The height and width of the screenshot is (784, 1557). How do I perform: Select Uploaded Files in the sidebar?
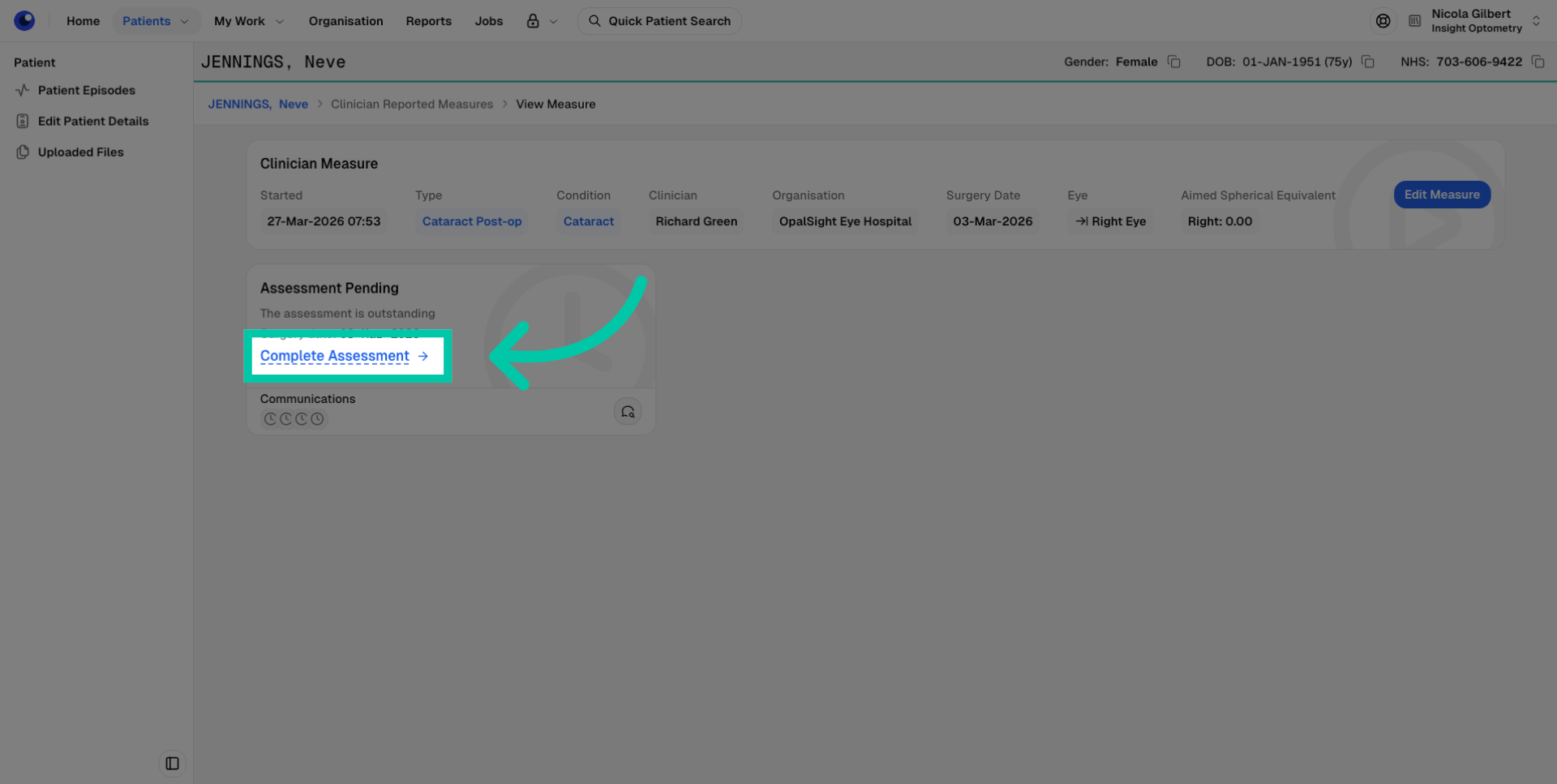coord(80,152)
